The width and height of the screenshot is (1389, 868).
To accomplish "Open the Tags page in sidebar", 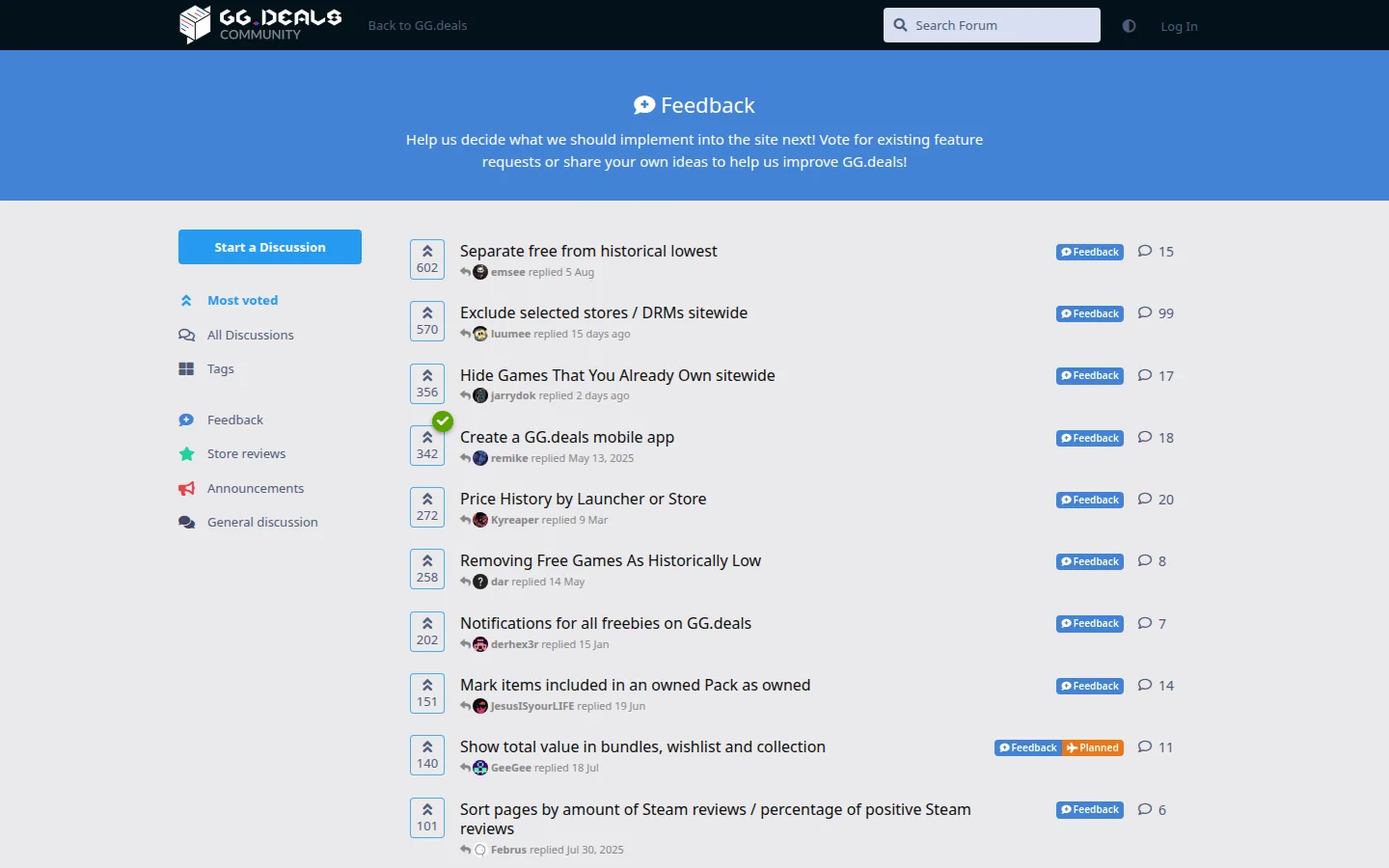I will 220,368.
